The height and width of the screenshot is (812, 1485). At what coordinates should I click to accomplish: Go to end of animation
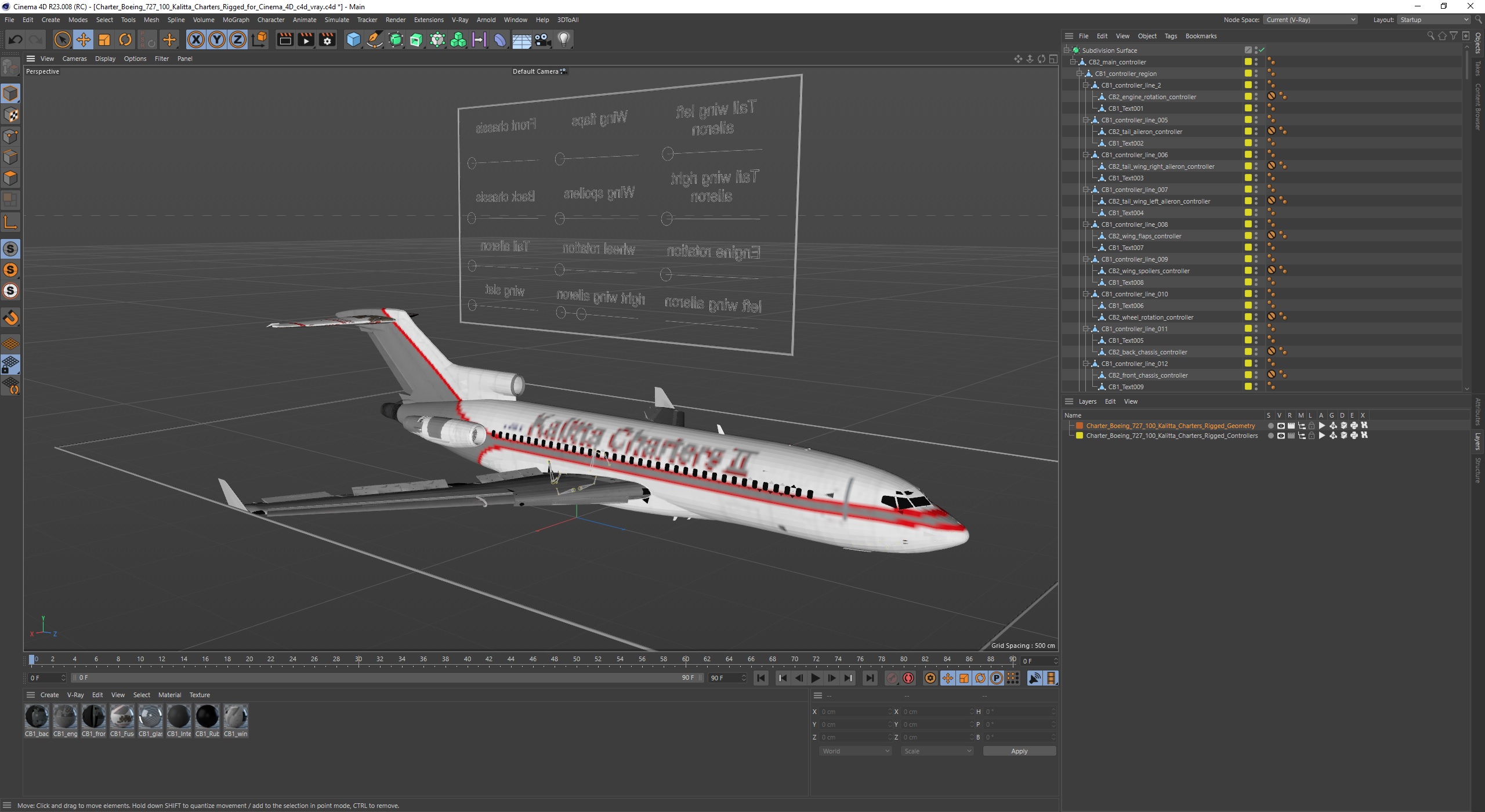coord(870,678)
